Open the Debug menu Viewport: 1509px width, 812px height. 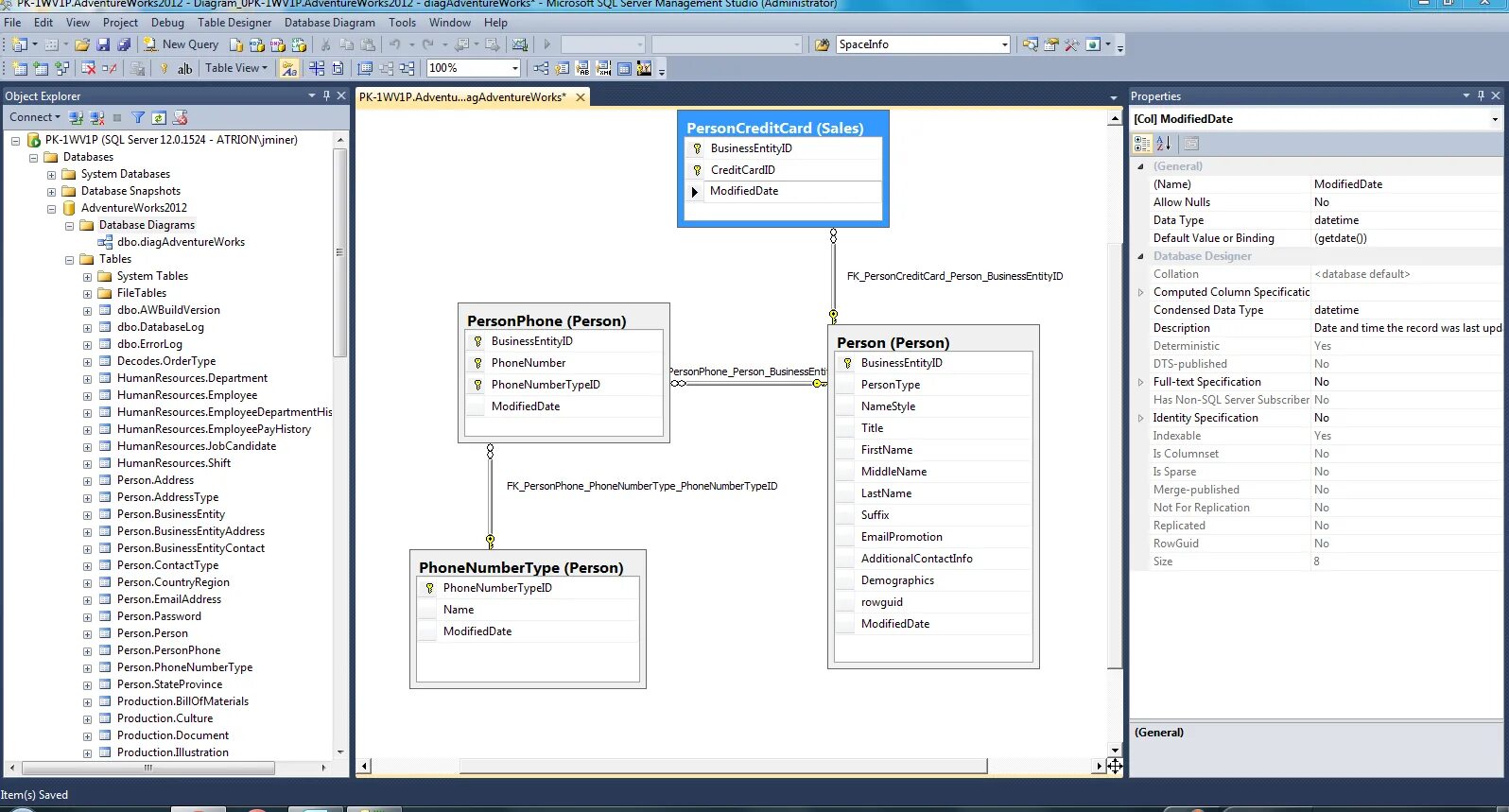pos(167,22)
